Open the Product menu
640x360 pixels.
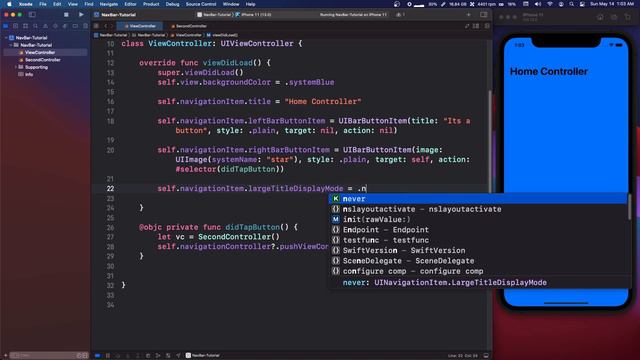tap(151, 4)
